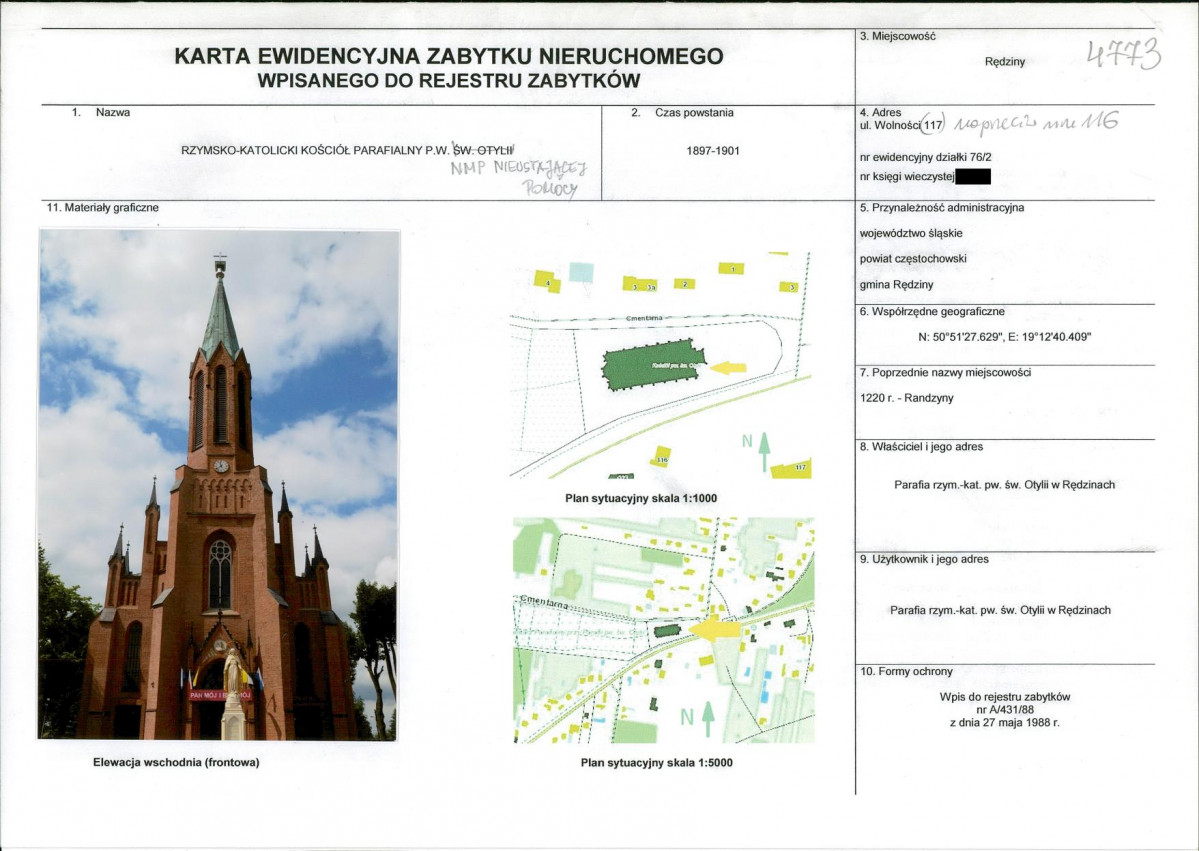Click the label '5. Przynależność administracyjna'
The image size is (1199, 851).
941,208
